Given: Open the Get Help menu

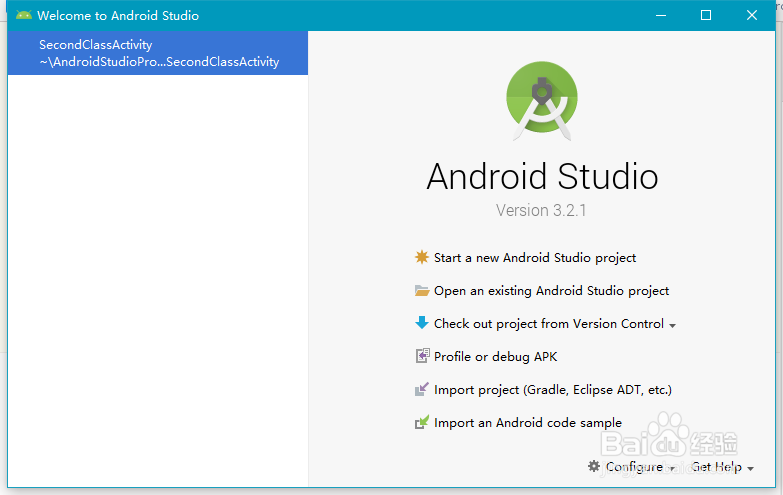Looking at the screenshot, I should point(717,467).
